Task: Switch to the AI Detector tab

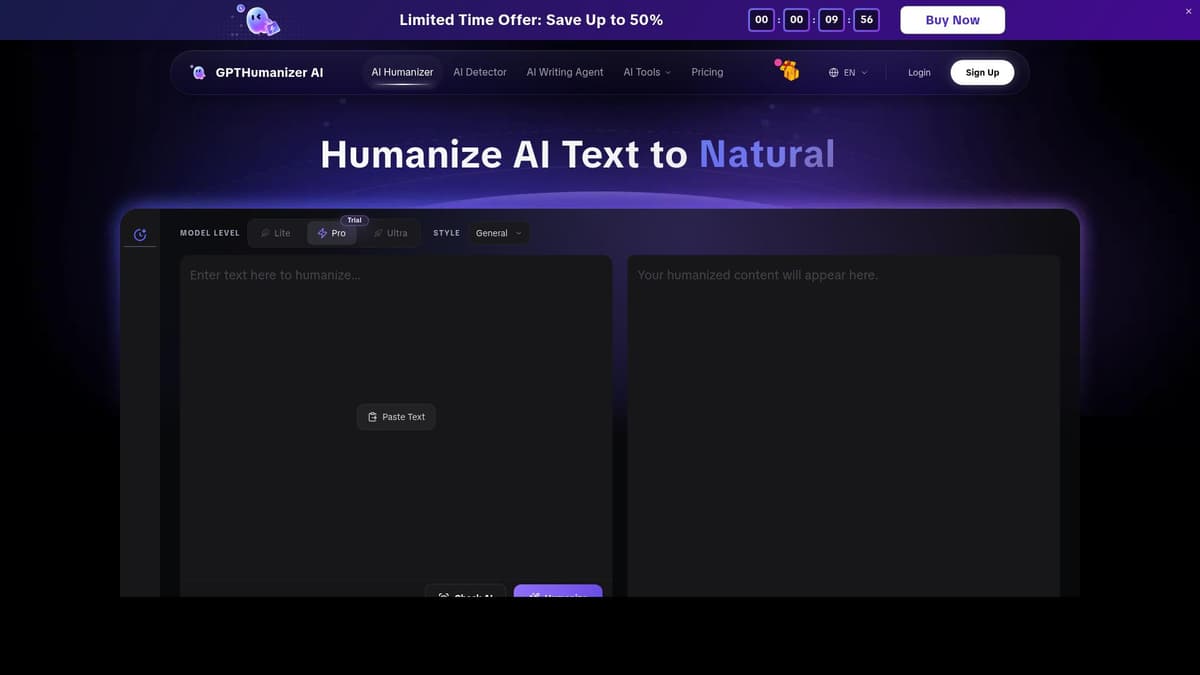Action: [479, 71]
